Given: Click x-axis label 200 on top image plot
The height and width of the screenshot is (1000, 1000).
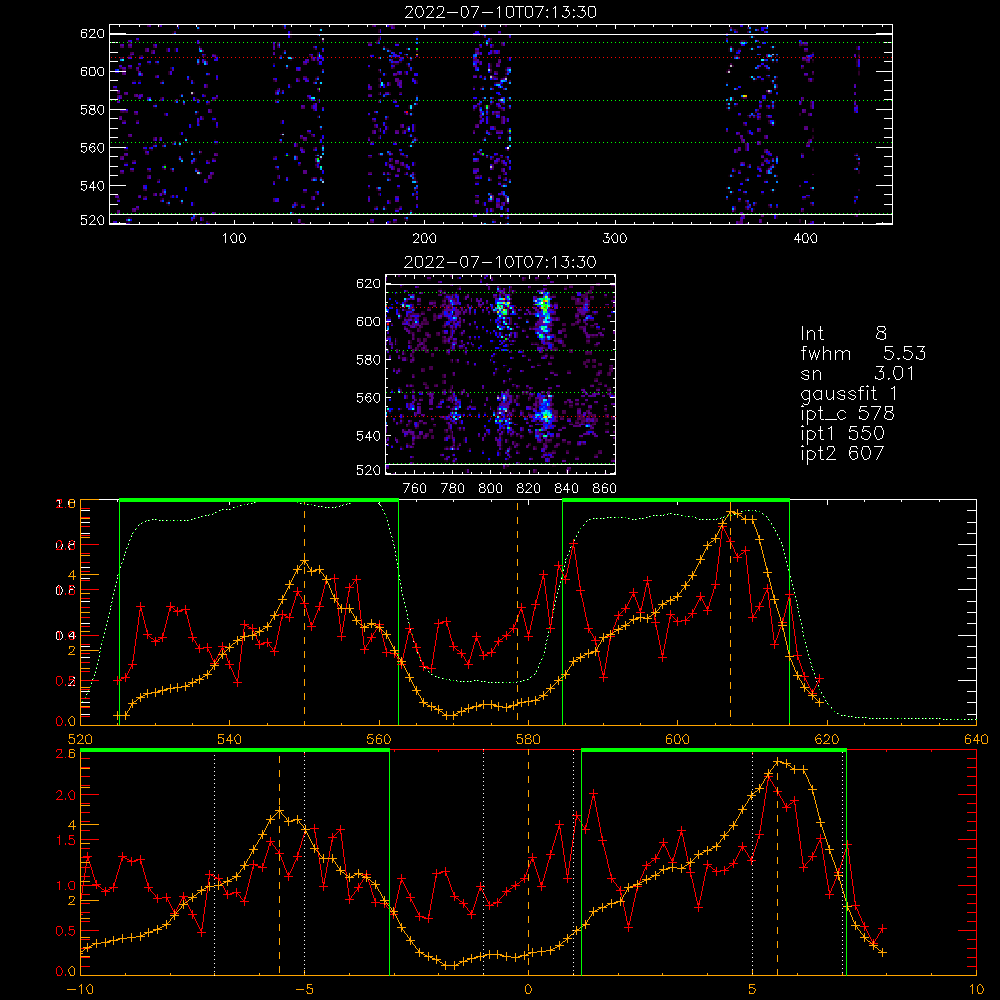Looking at the screenshot, I should (425, 239).
